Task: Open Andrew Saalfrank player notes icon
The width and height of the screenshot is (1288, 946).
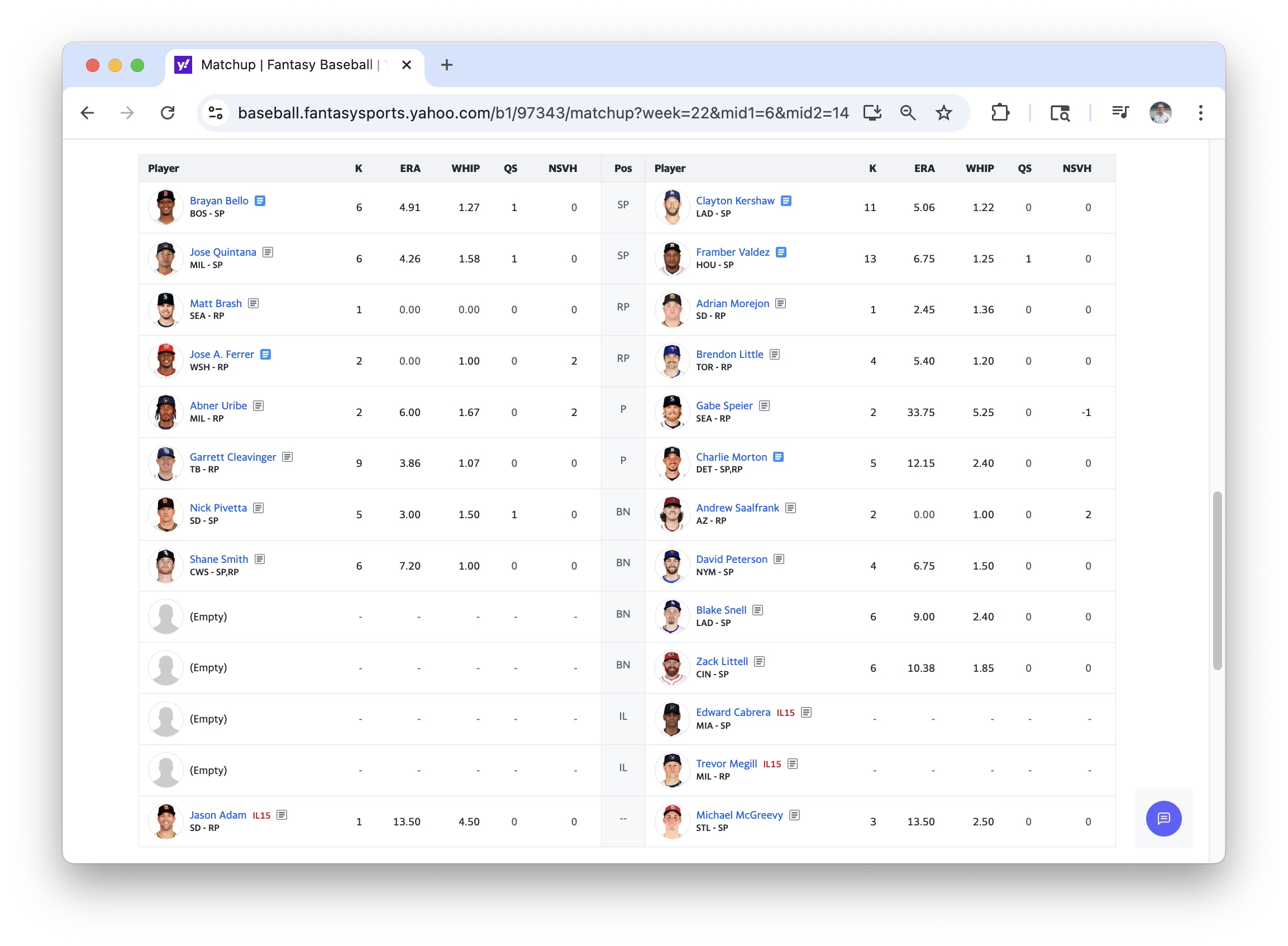Action: click(791, 508)
